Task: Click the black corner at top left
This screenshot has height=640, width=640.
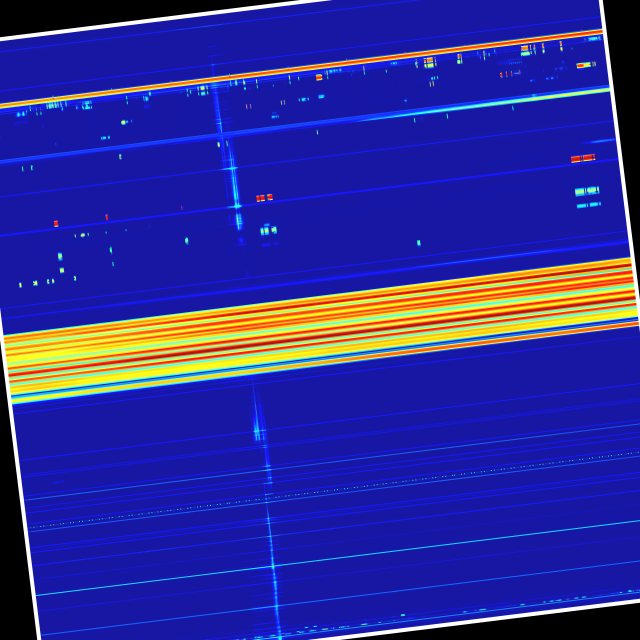Action: pyautogui.click(x=15, y=15)
